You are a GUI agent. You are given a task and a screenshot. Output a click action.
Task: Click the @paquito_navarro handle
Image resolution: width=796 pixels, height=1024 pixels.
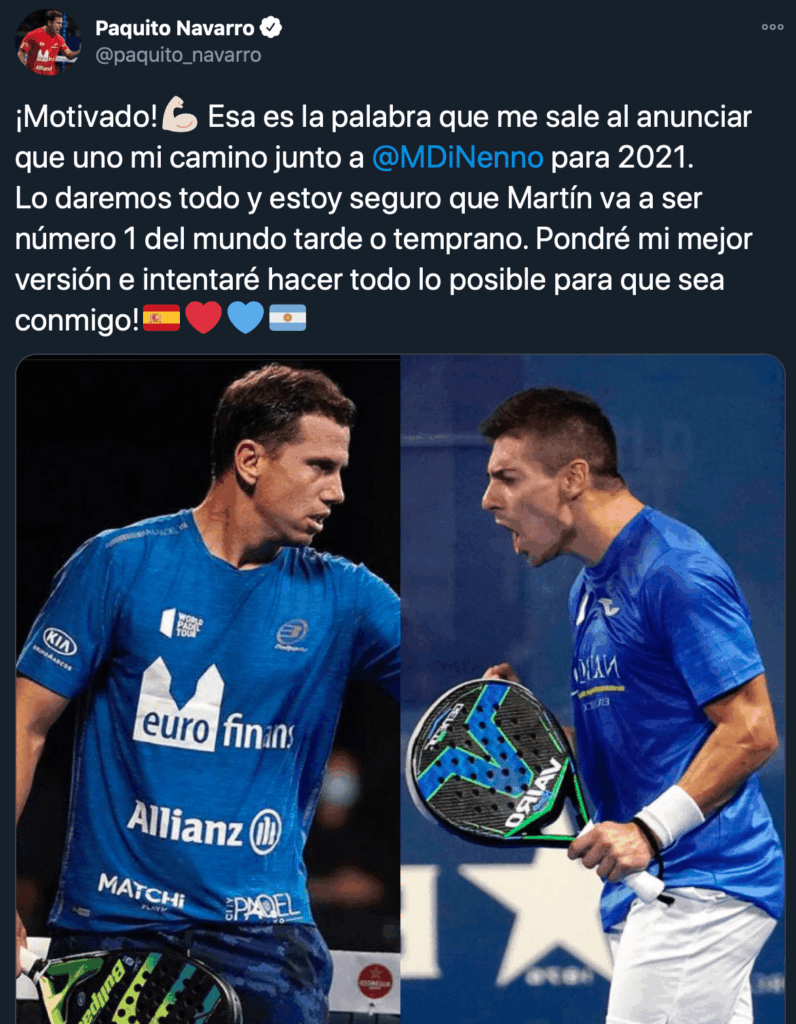pyautogui.click(x=178, y=55)
